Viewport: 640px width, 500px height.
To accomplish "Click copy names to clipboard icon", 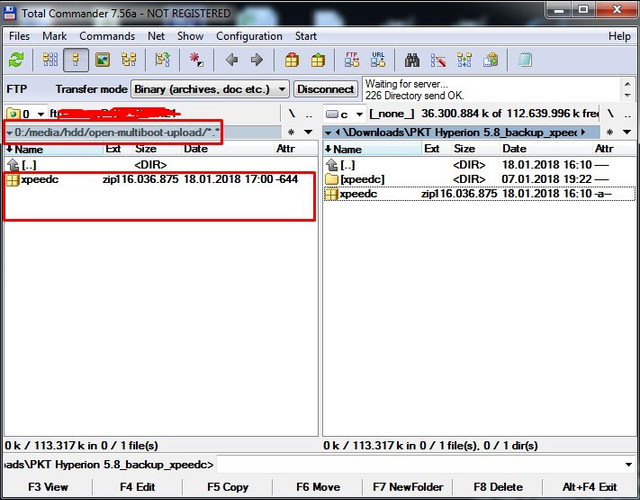I will (490, 60).
